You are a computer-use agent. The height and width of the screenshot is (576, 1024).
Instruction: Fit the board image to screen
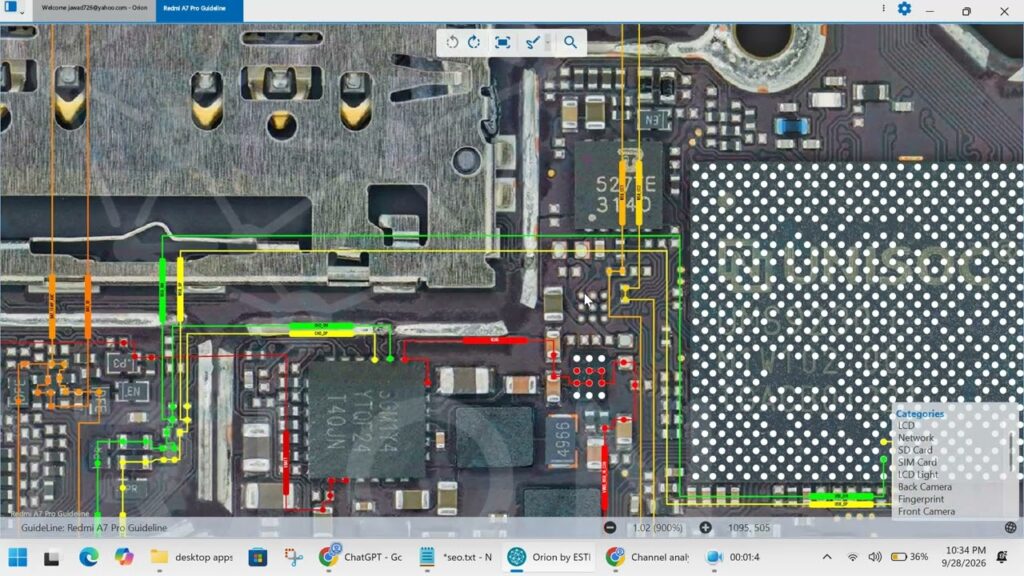coord(502,42)
